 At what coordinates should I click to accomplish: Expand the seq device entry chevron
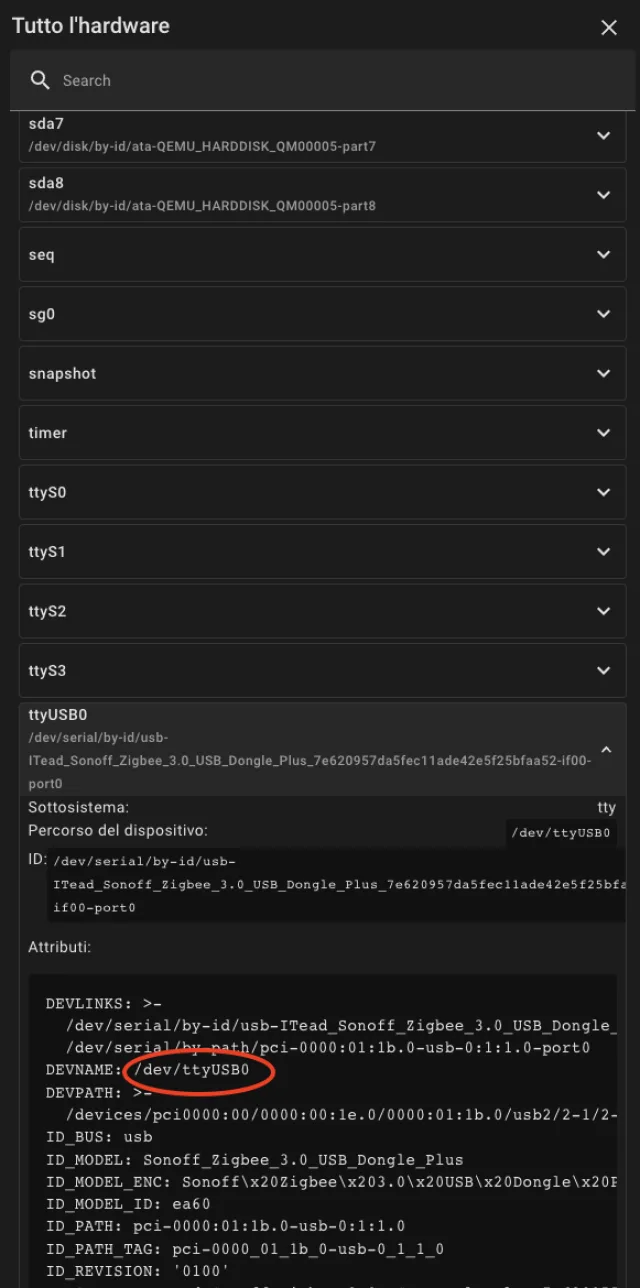pos(603,255)
